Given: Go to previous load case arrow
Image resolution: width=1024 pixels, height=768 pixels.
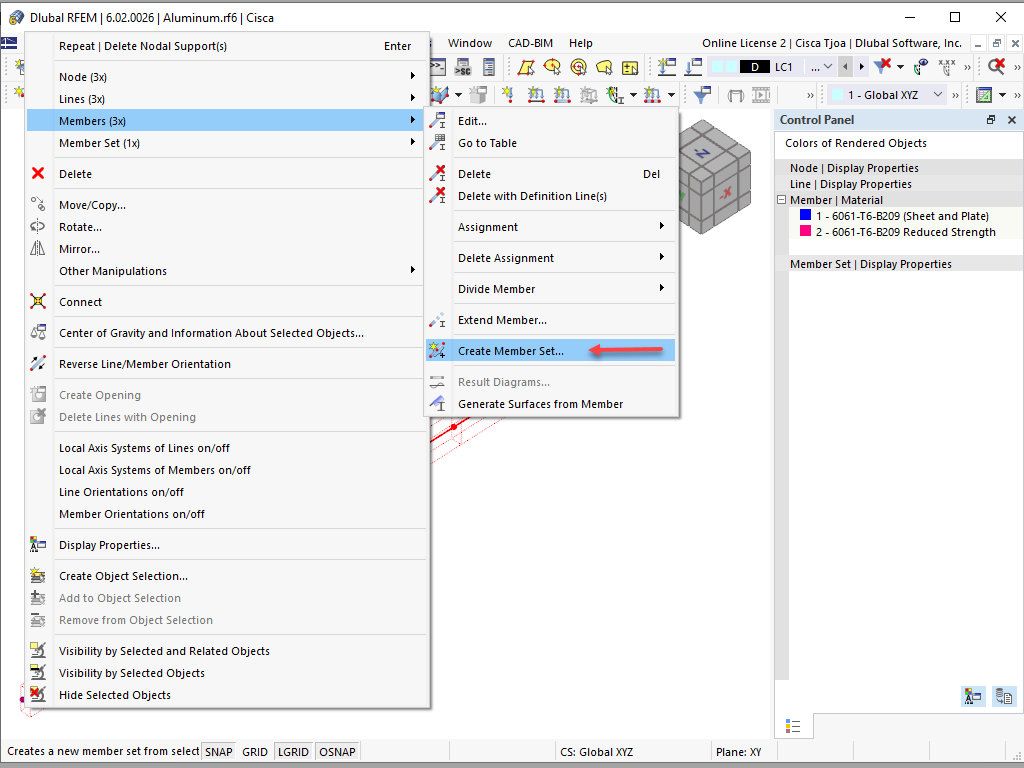Looking at the screenshot, I should pyautogui.click(x=846, y=67).
